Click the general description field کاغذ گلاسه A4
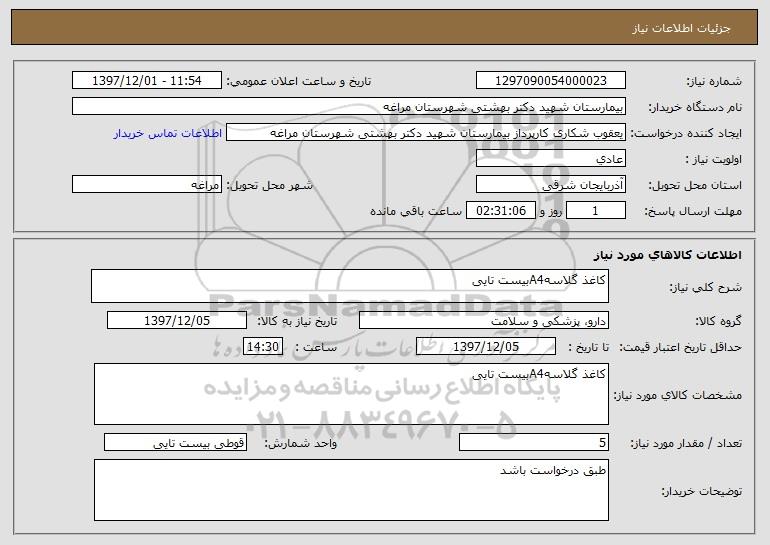Viewport: 770px width, 545px height. pyautogui.click(x=350, y=286)
